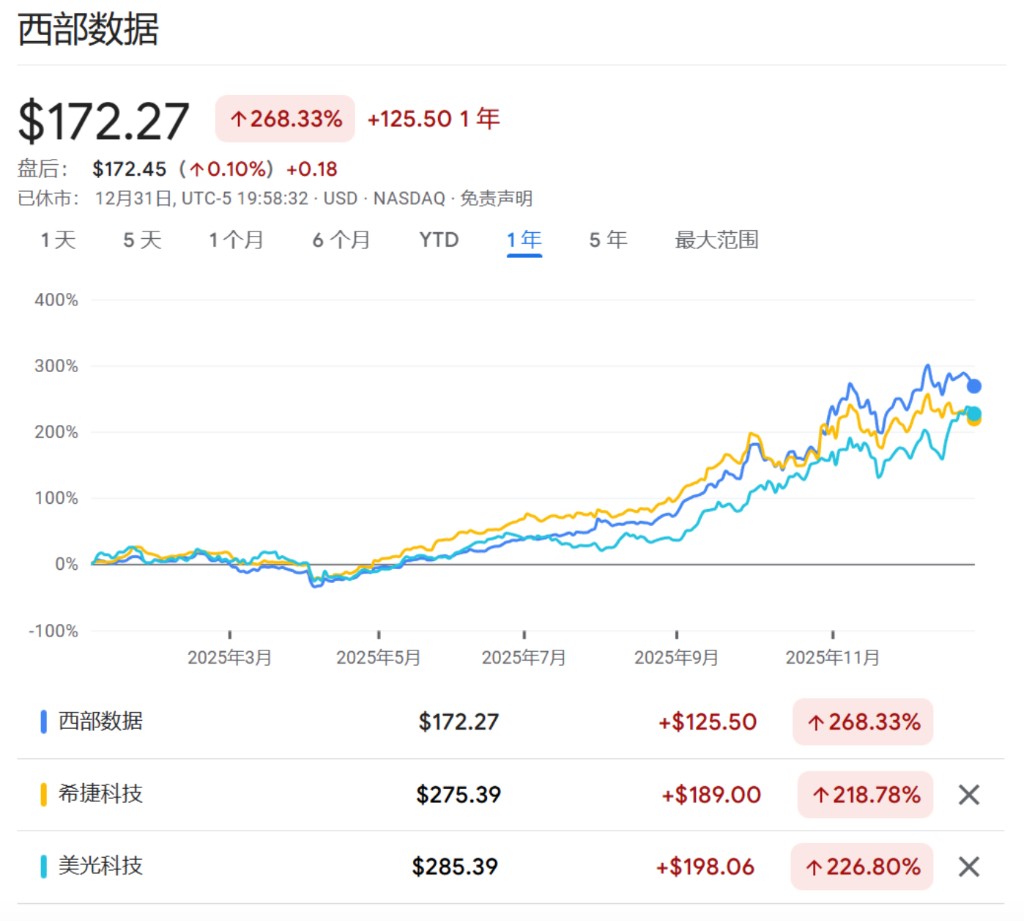
Task: Click the blue color marker beside 西部数据
Action: click(44, 722)
